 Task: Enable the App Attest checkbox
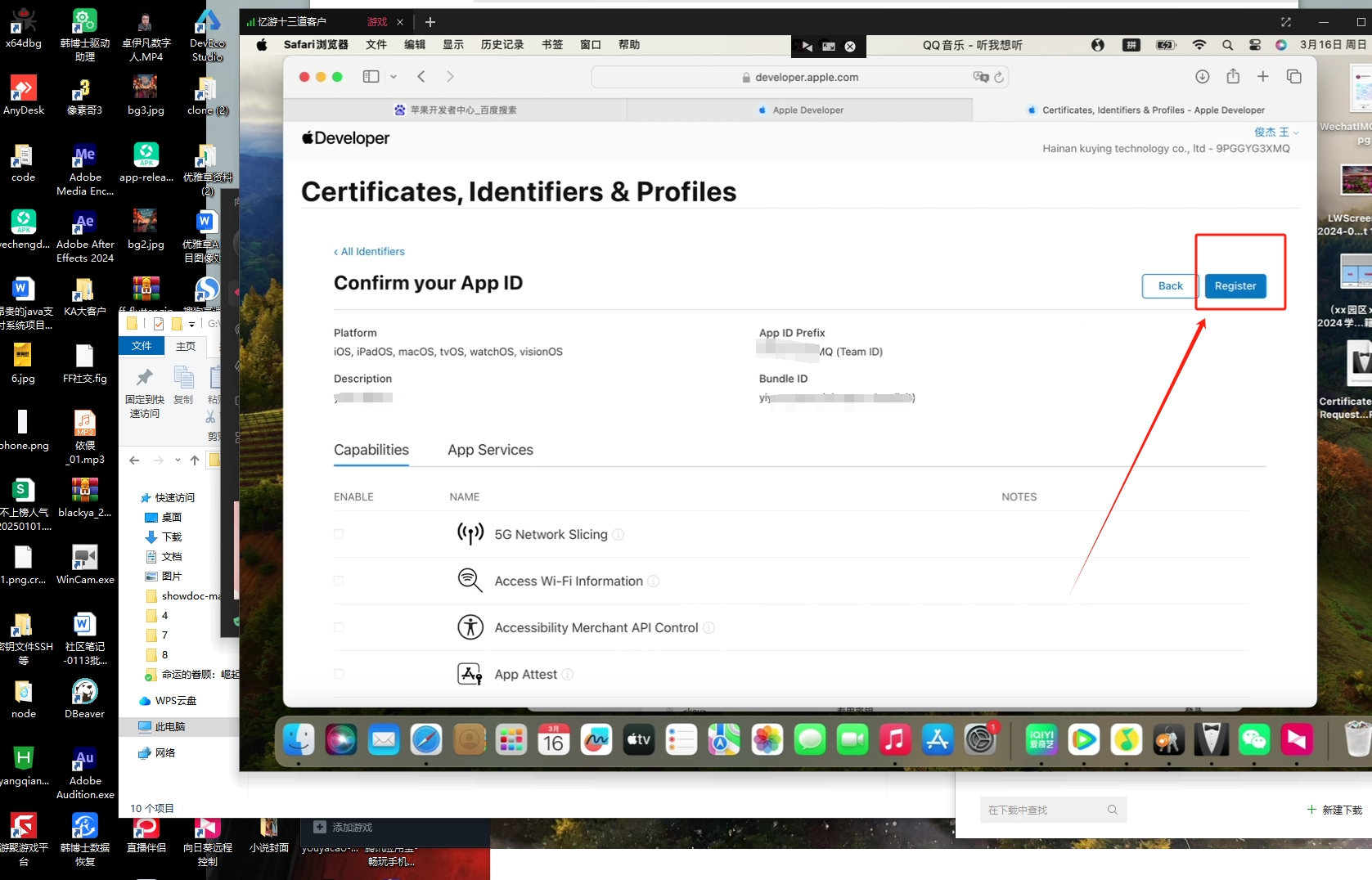[x=339, y=674]
